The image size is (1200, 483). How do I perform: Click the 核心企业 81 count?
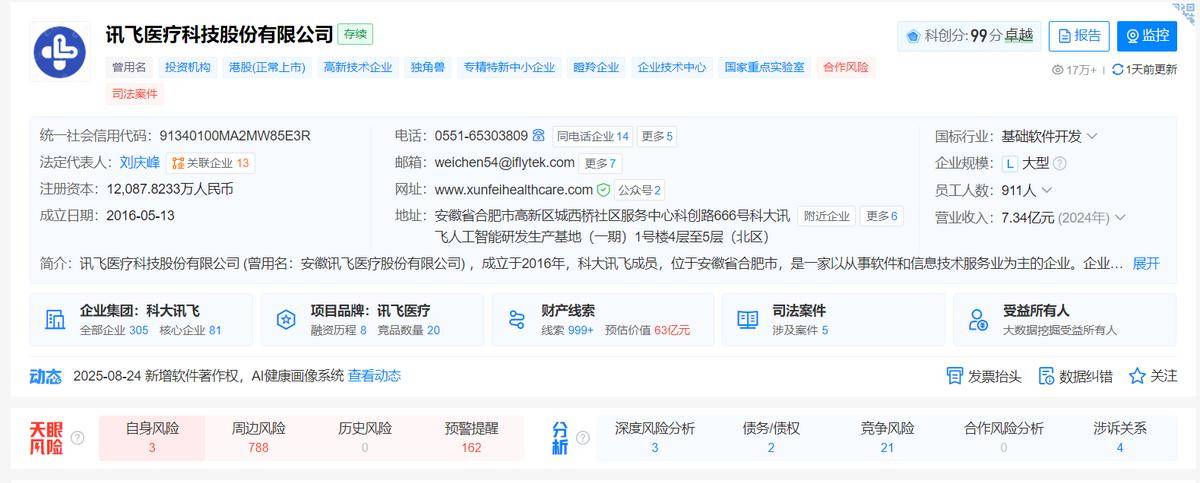(x=190, y=330)
